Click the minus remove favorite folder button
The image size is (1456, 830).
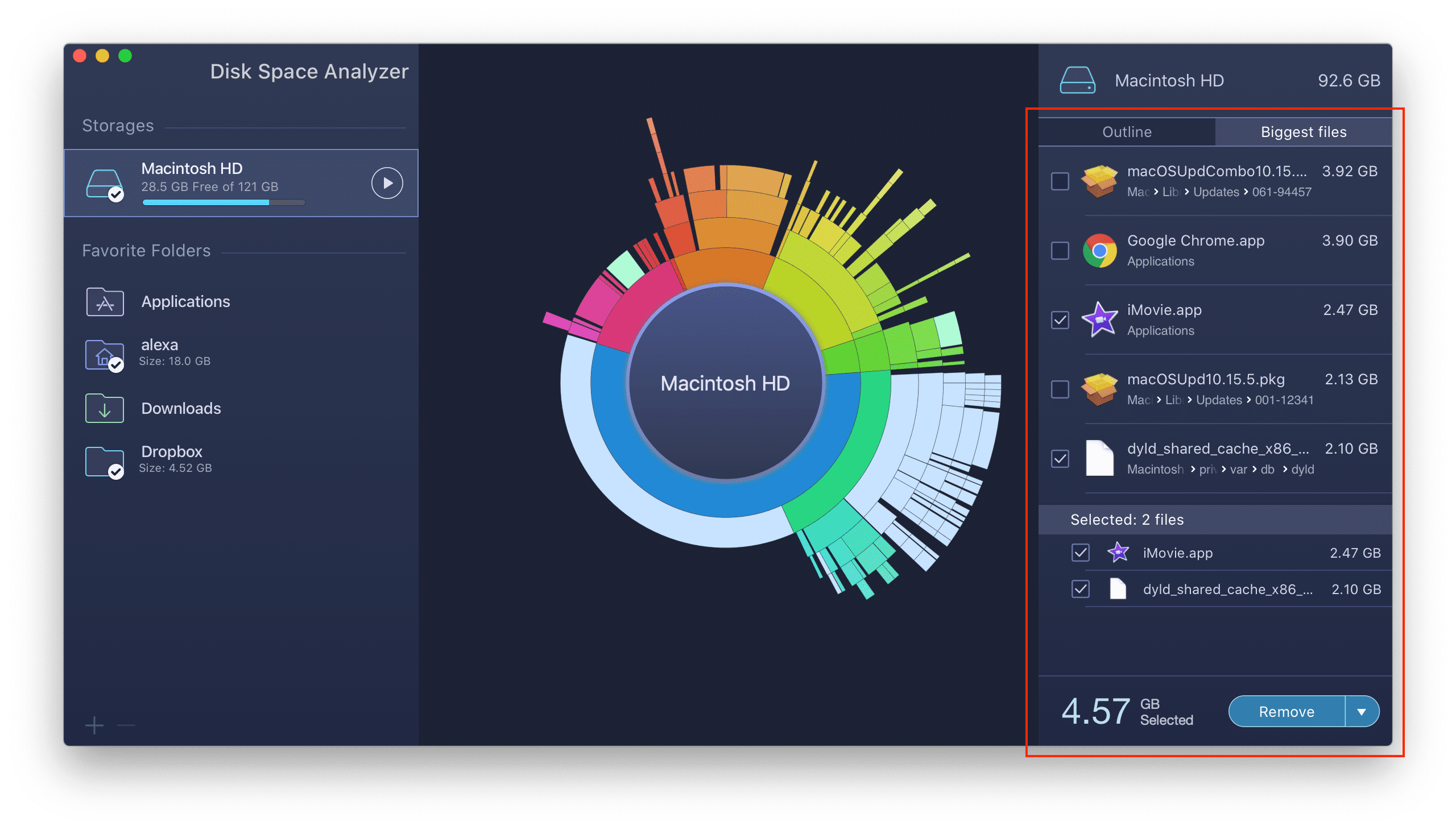coord(126,726)
